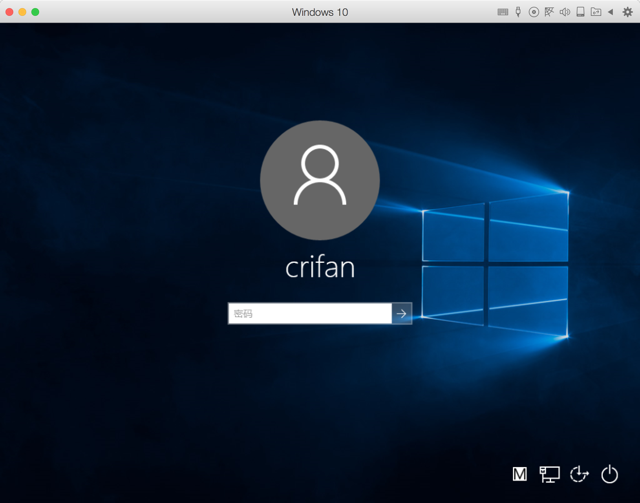The height and width of the screenshot is (503, 640).
Task: Open network connection icon on the lock screen
Action: [x=549, y=474]
